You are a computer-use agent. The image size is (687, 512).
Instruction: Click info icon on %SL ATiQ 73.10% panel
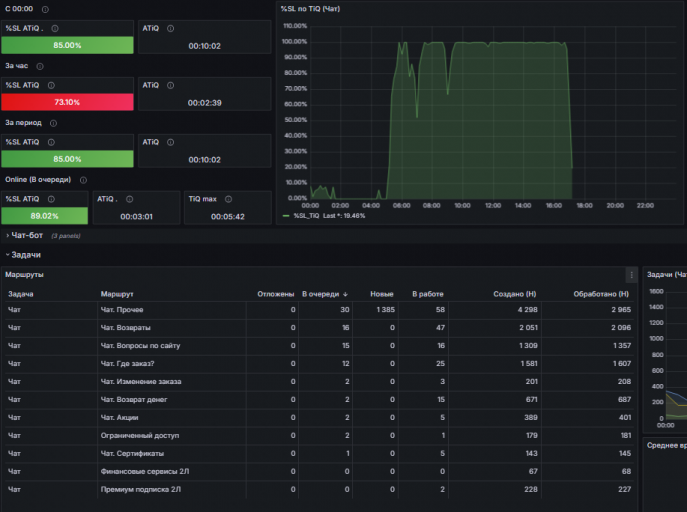51,85
